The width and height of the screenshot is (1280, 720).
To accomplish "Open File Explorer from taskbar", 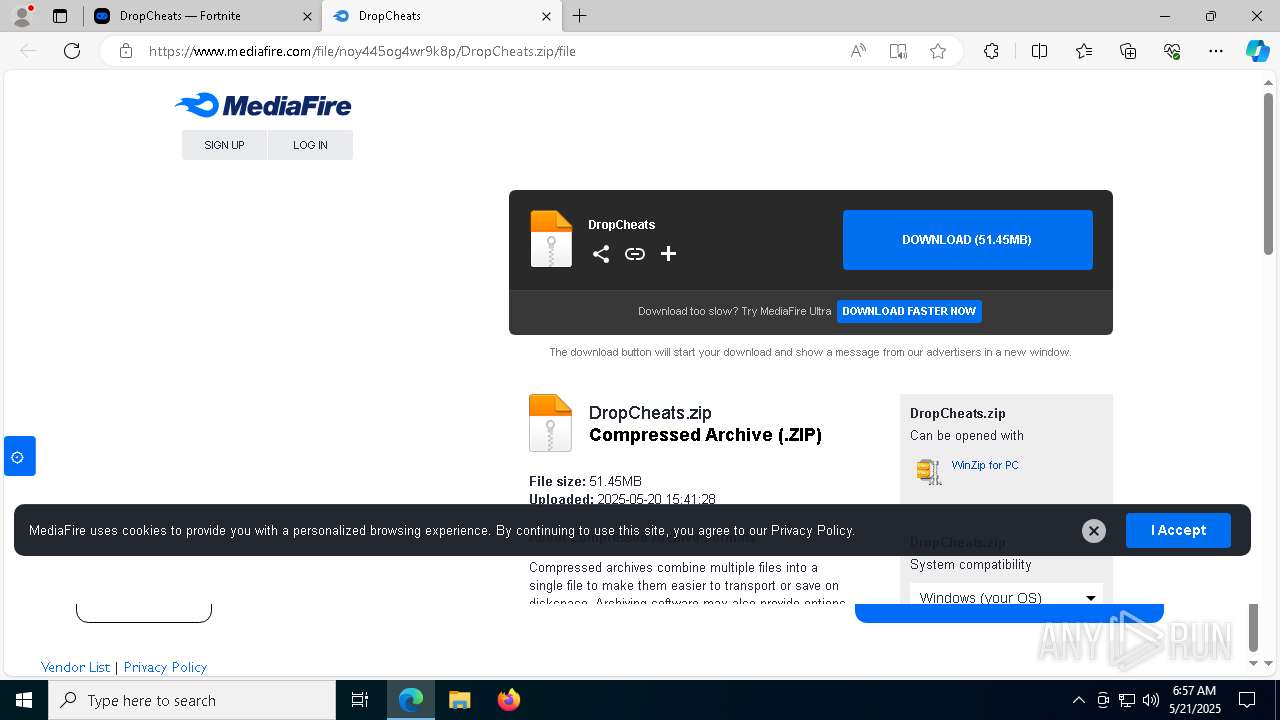I will (460, 700).
